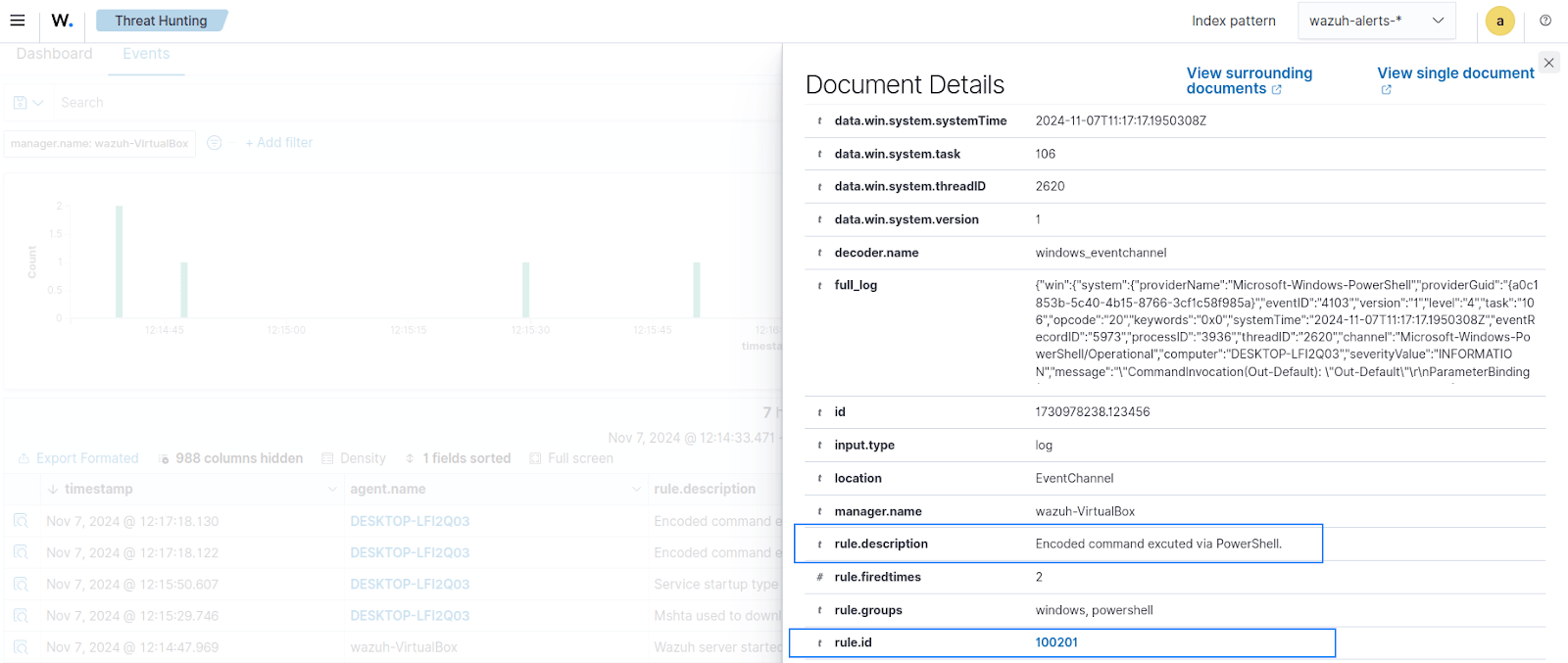This screenshot has width=1568, height=663.
Task: Click the Wazuh logo home icon
Action: point(62,21)
